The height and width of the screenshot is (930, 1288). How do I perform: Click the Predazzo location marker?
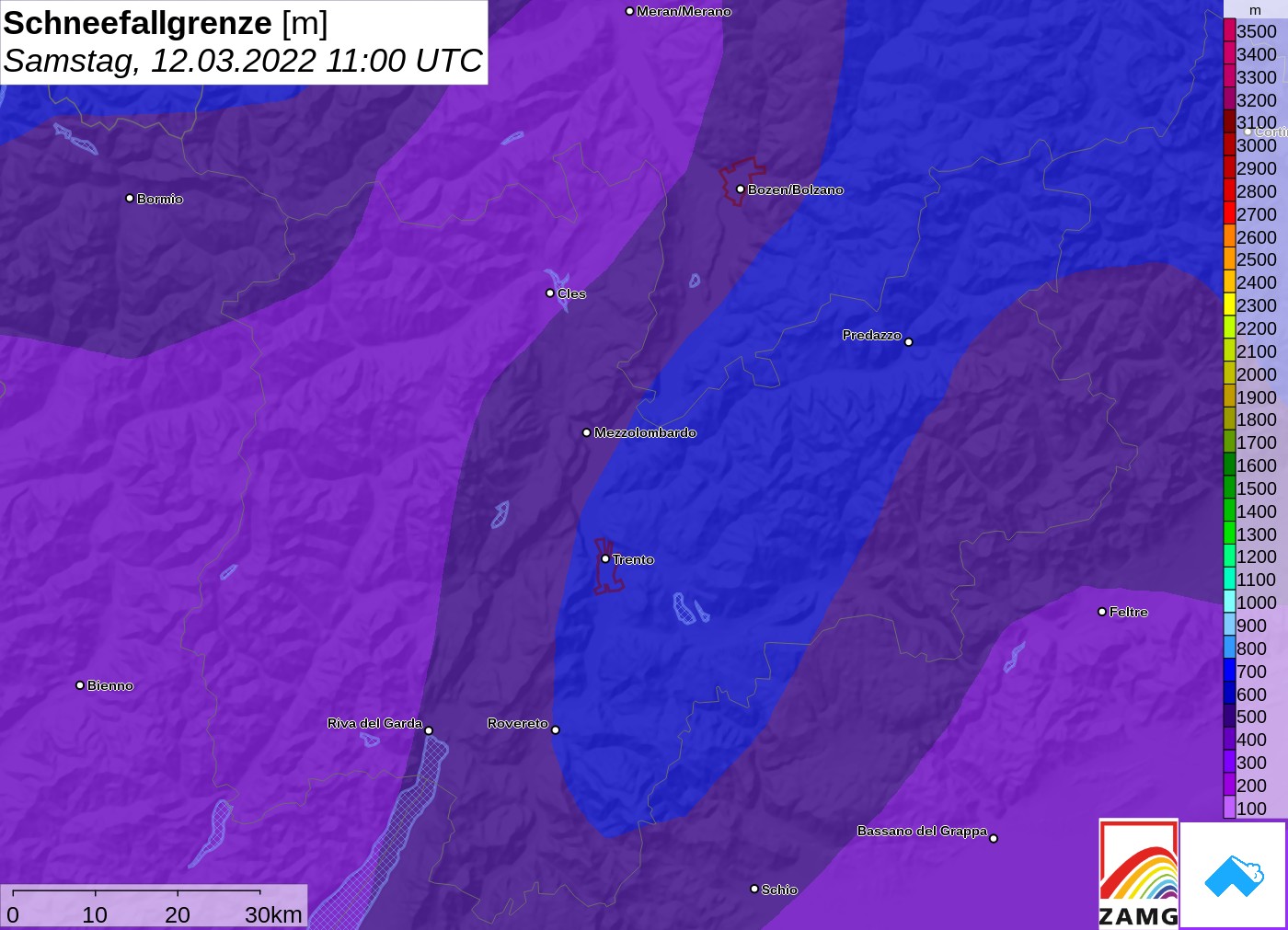click(909, 342)
